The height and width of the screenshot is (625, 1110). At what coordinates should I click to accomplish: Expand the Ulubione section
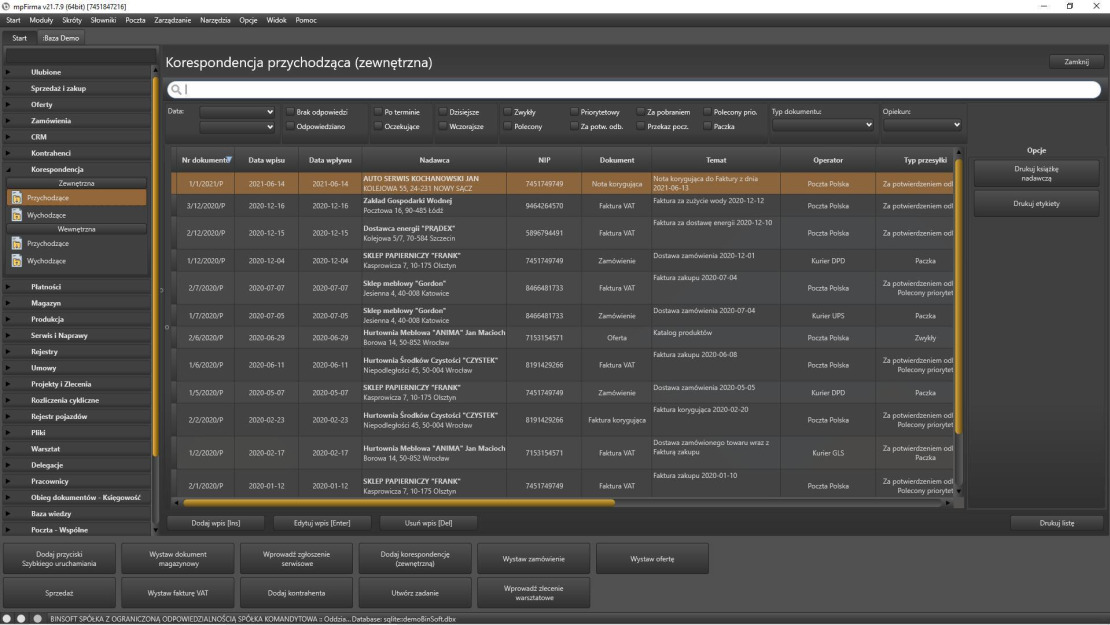(8, 72)
